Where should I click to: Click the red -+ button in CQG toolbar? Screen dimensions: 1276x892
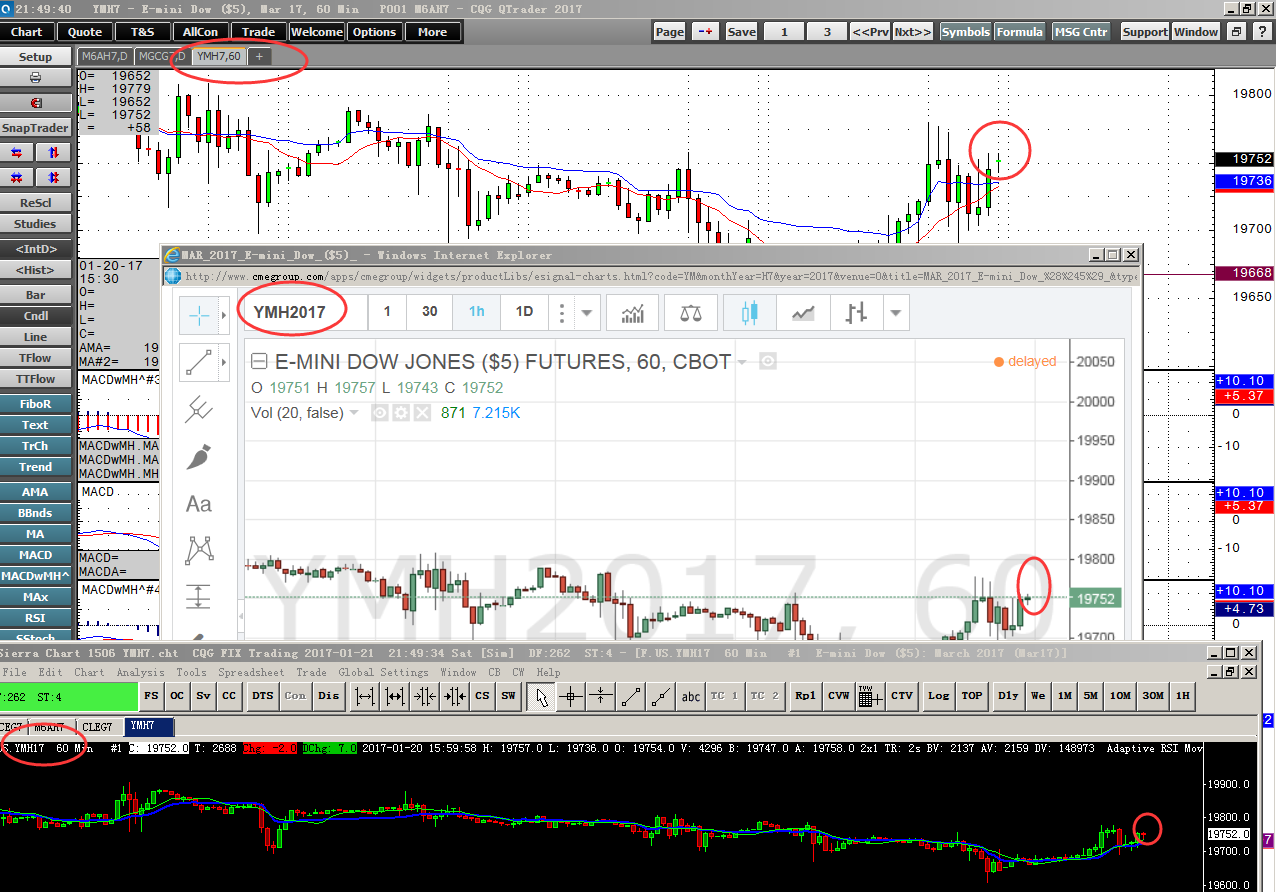click(706, 32)
